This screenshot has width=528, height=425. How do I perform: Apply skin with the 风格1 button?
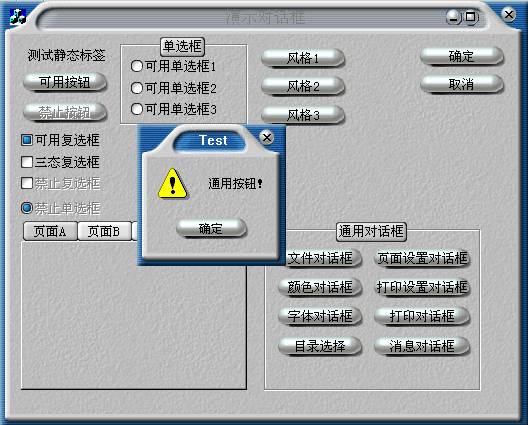303,58
